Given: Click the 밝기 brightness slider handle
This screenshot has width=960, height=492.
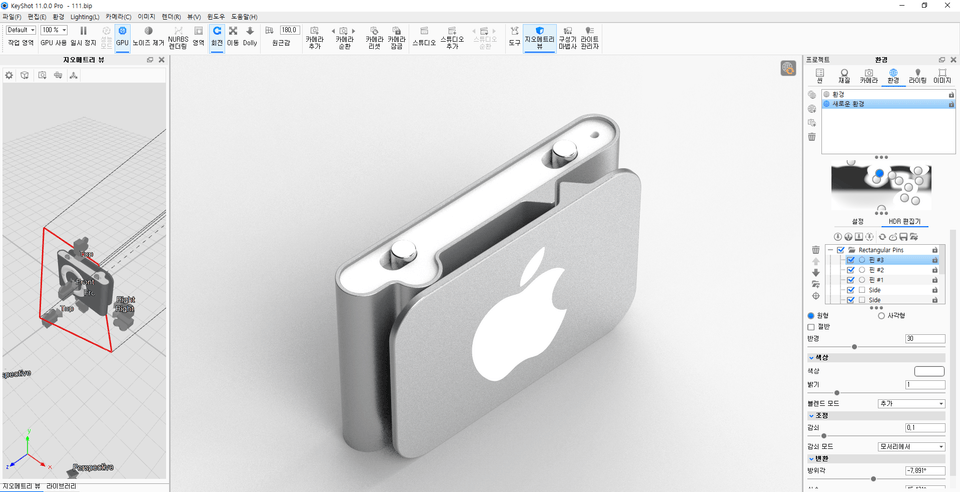Looking at the screenshot, I should [x=836, y=393].
